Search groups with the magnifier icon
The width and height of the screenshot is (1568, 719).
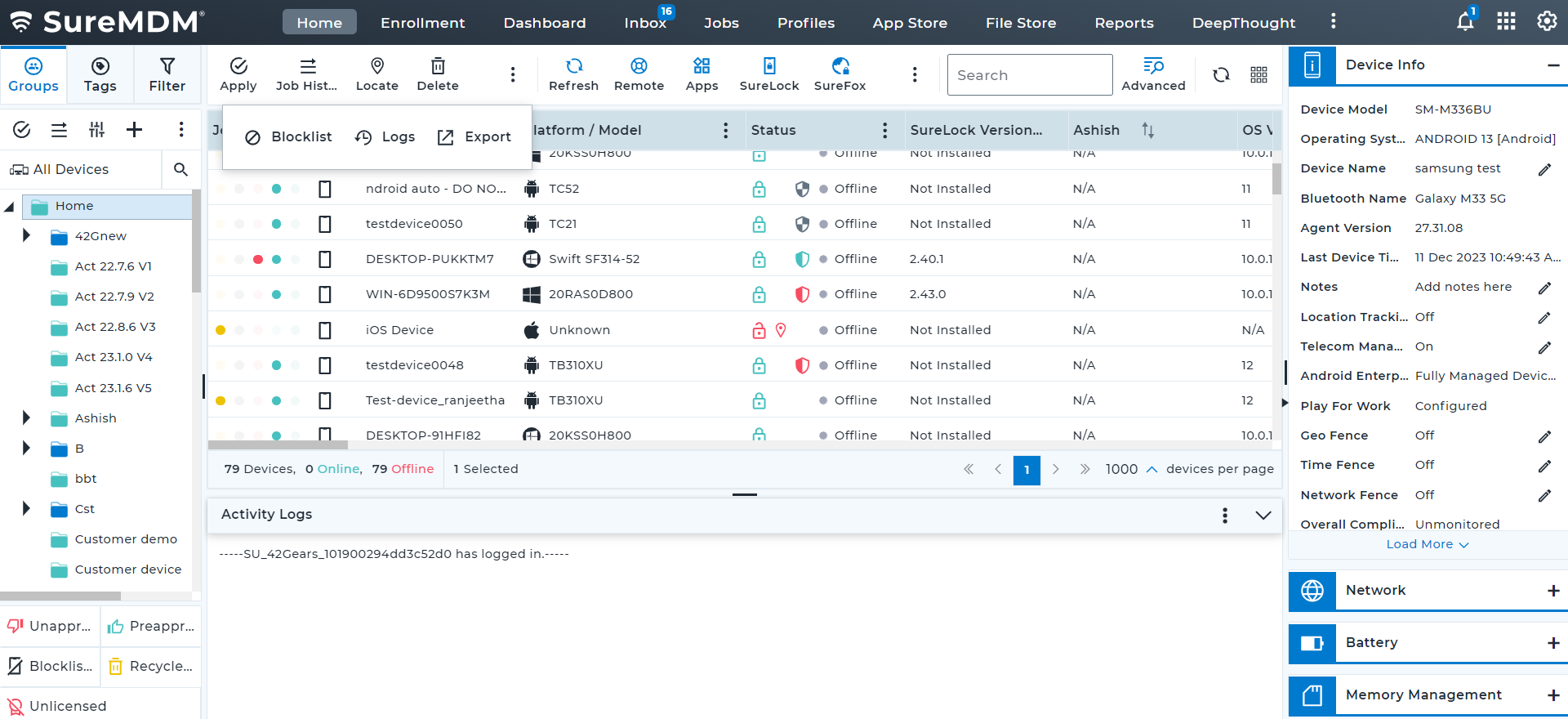pyautogui.click(x=181, y=169)
